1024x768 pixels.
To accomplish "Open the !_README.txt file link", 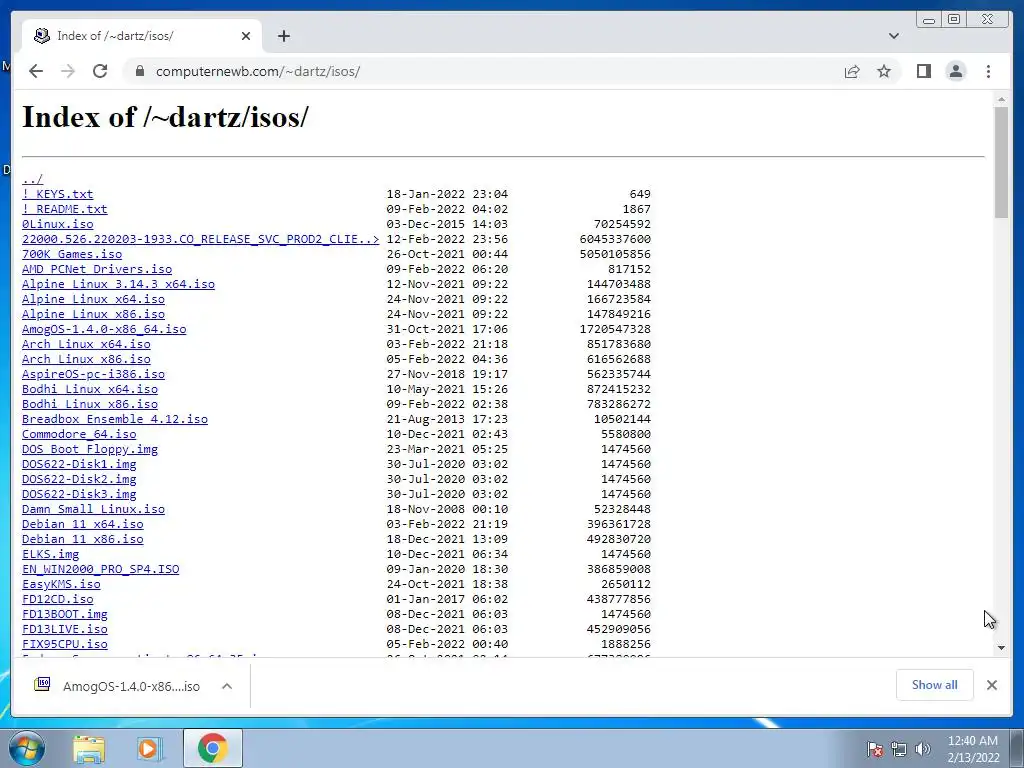I will click(x=65, y=209).
